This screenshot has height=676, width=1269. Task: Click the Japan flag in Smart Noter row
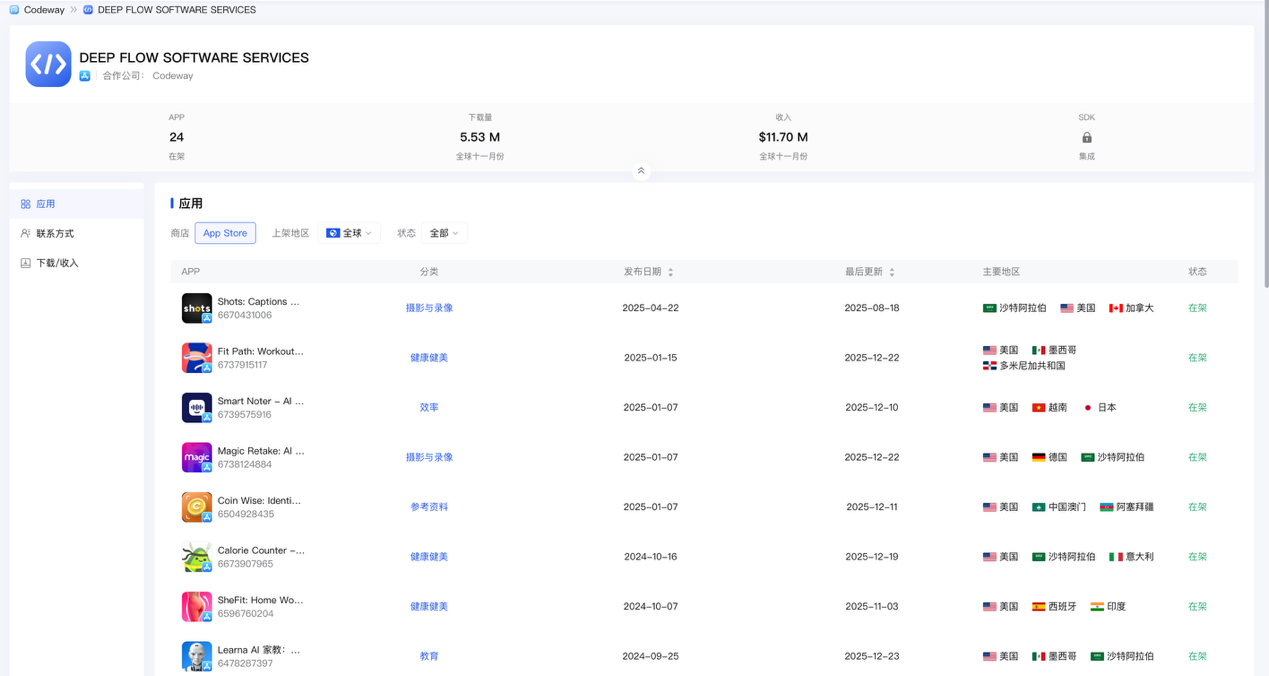tap(1088, 407)
